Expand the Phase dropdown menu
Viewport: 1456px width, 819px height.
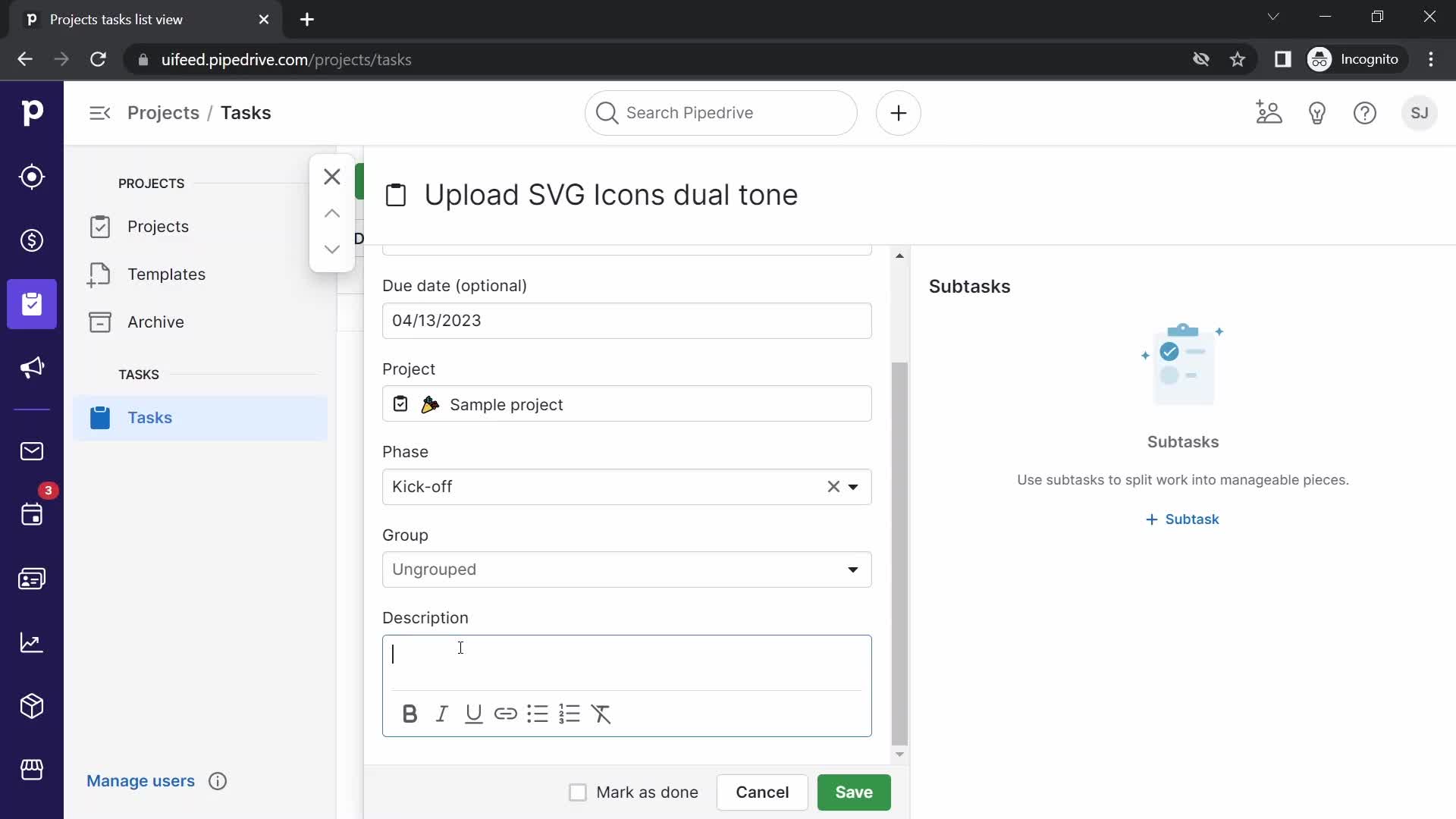point(853,486)
